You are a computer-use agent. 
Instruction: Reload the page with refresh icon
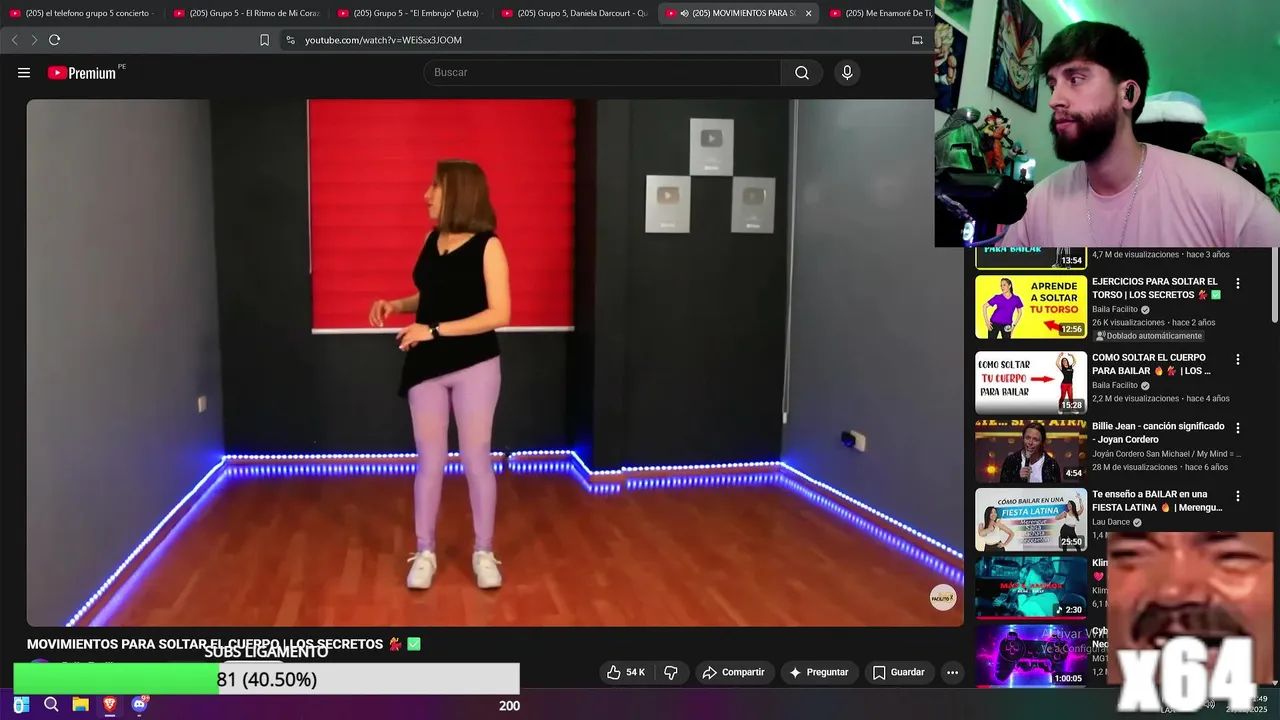coord(54,40)
